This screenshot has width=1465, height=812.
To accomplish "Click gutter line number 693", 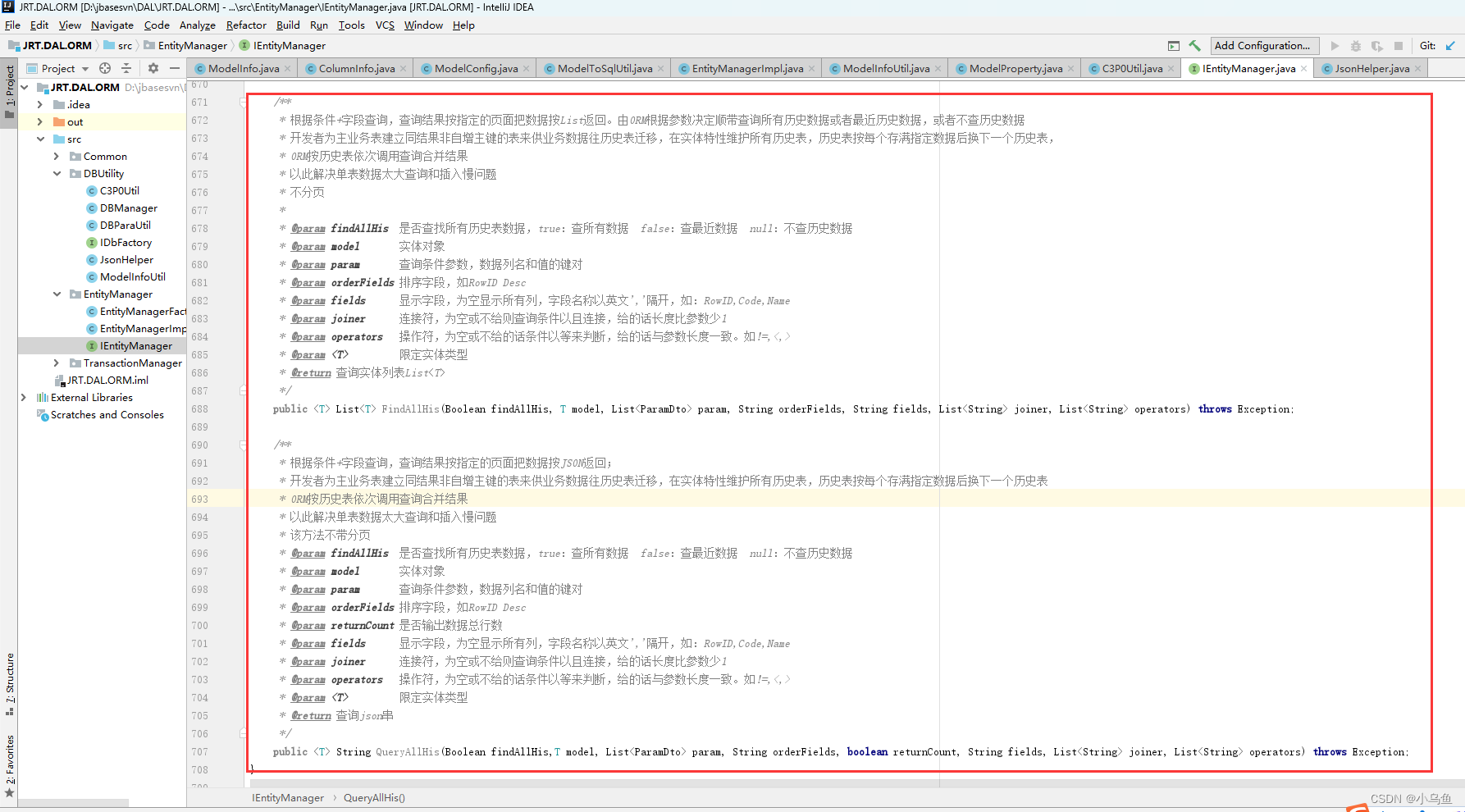I will coord(199,500).
